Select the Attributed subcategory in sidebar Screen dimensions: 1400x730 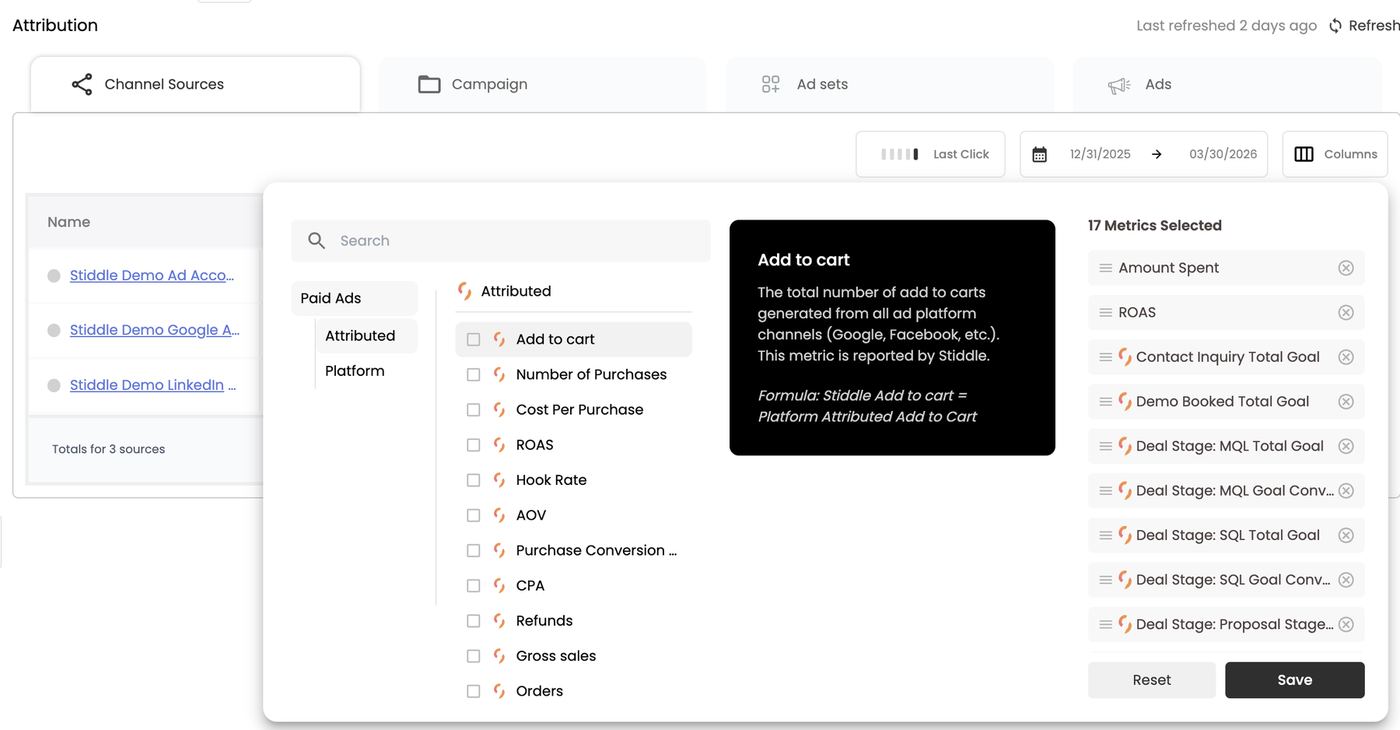tap(367, 336)
